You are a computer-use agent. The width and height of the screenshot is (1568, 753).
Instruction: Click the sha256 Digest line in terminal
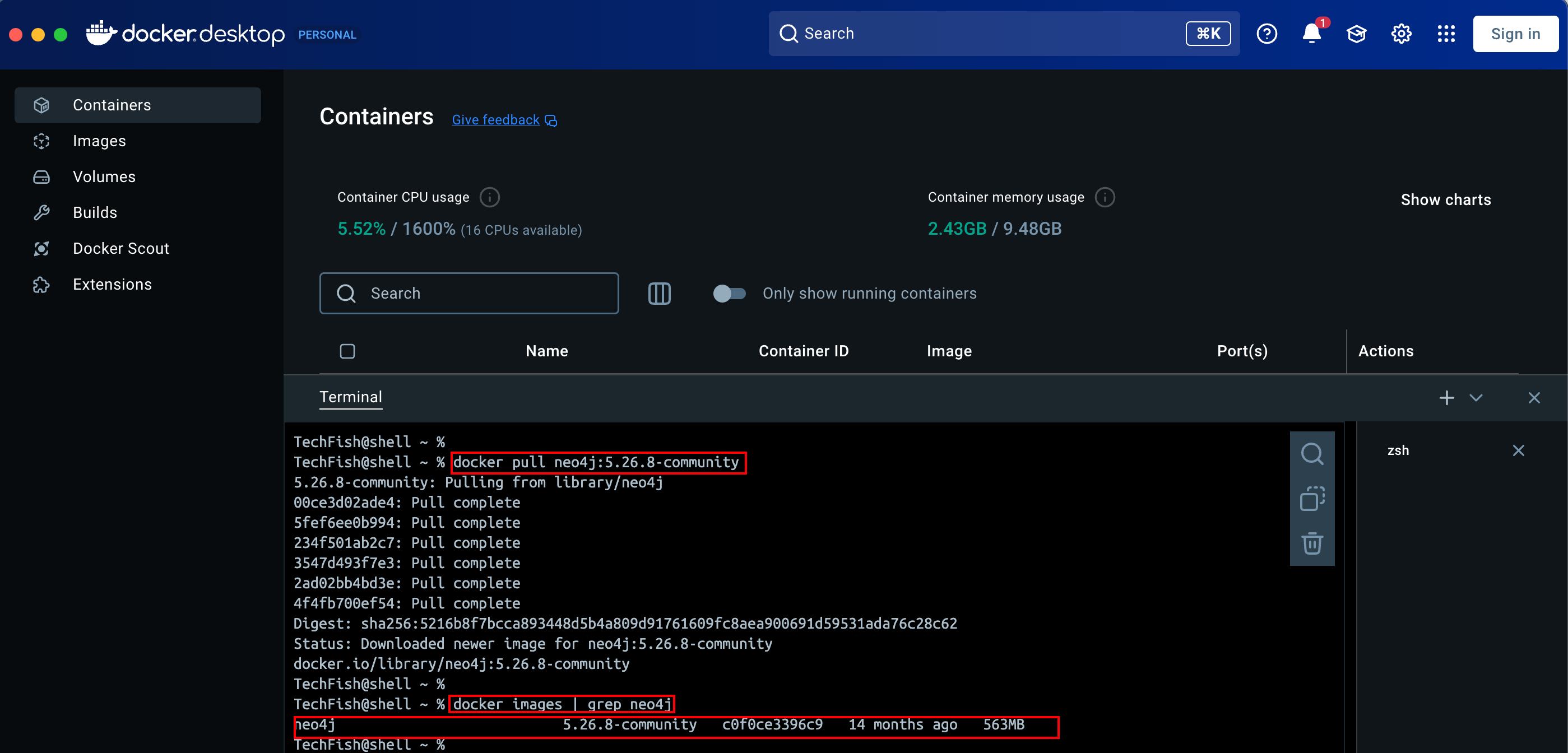pyautogui.click(x=625, y=624)
